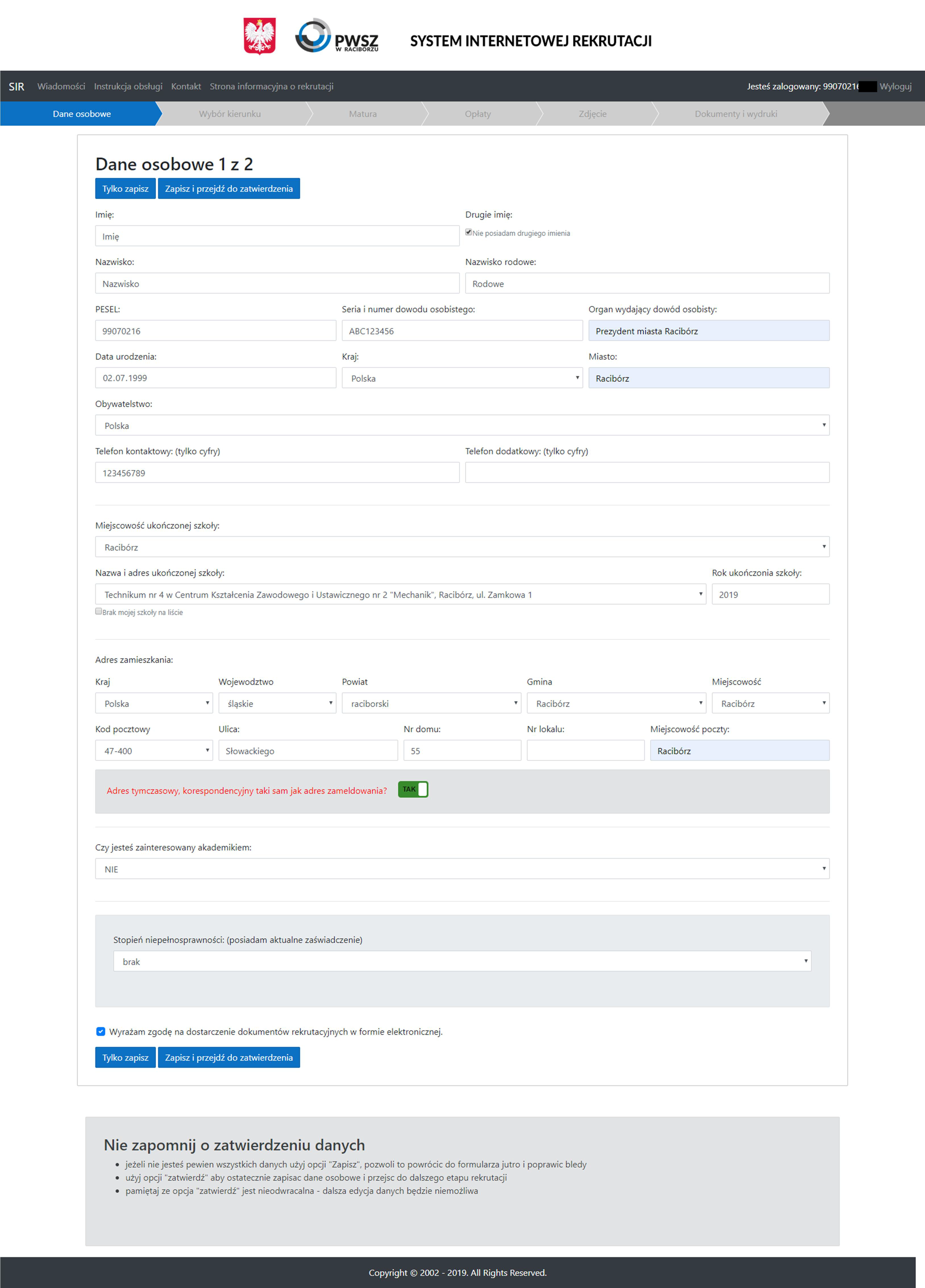Open the Województwo dropdown

[277, 703]
